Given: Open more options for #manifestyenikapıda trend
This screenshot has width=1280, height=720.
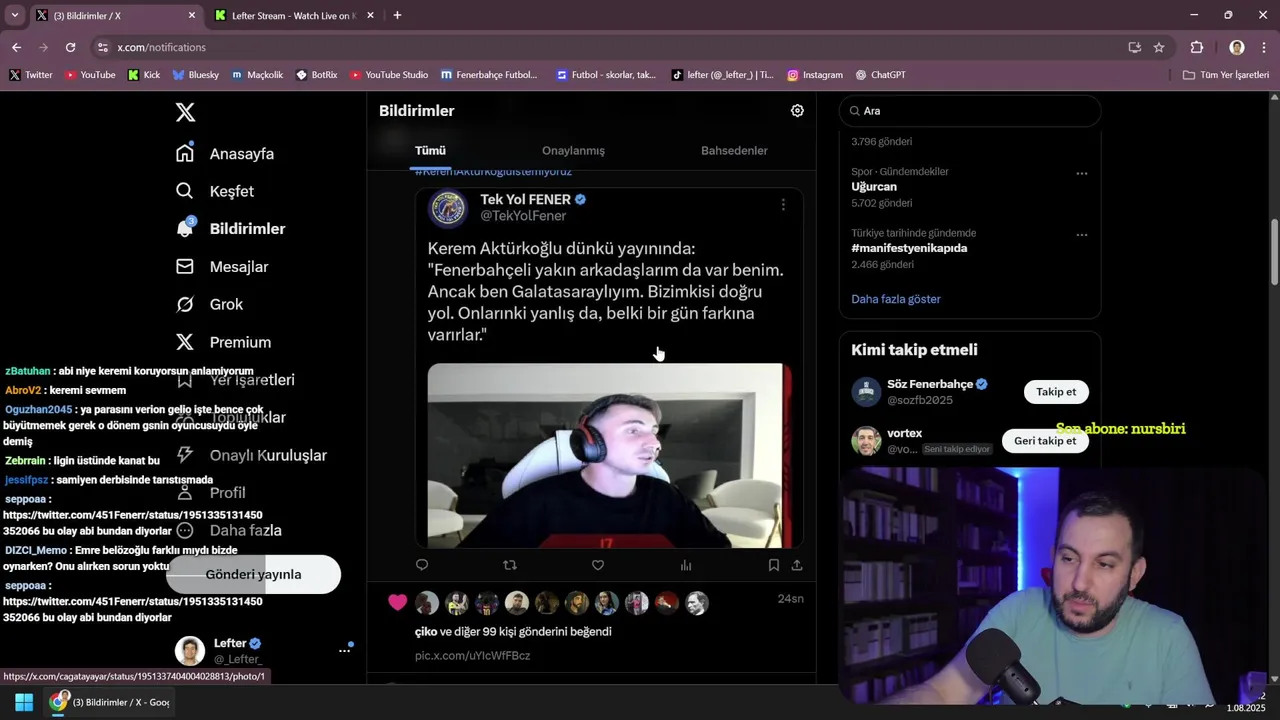Looking at the screenshot, I should [x=1081, y=235].
